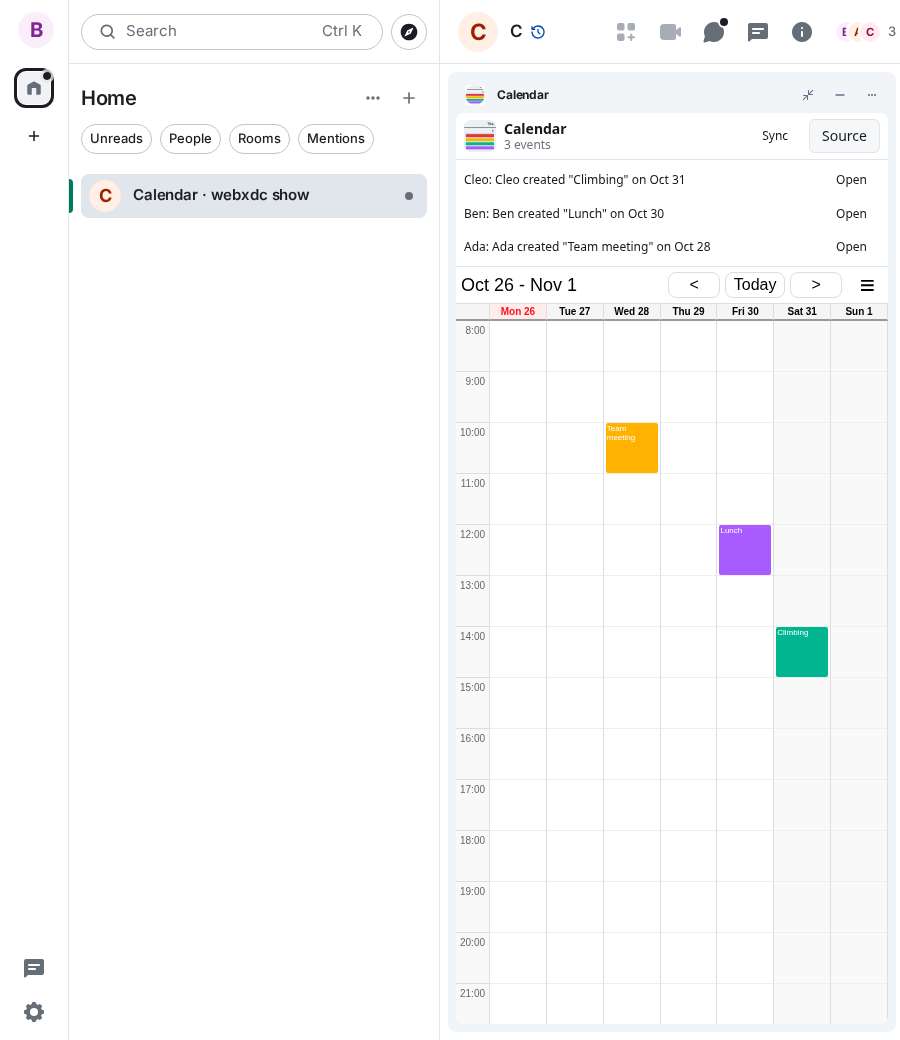This screenshot has width=900, height=1040.
Task: Go to next week
Action: coord(816,285)
